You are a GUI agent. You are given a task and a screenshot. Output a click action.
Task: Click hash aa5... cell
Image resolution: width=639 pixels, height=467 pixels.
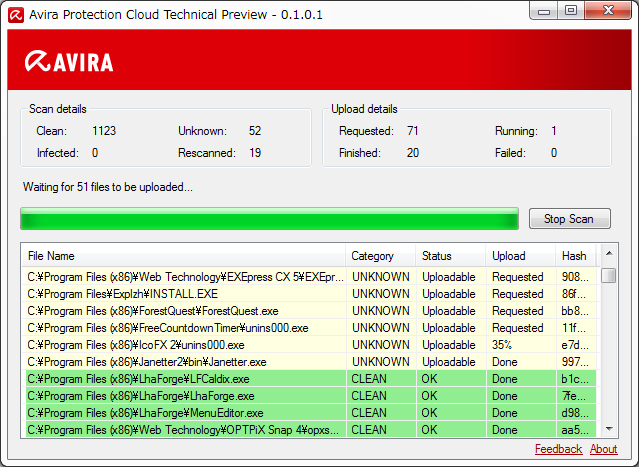point(575,430)
